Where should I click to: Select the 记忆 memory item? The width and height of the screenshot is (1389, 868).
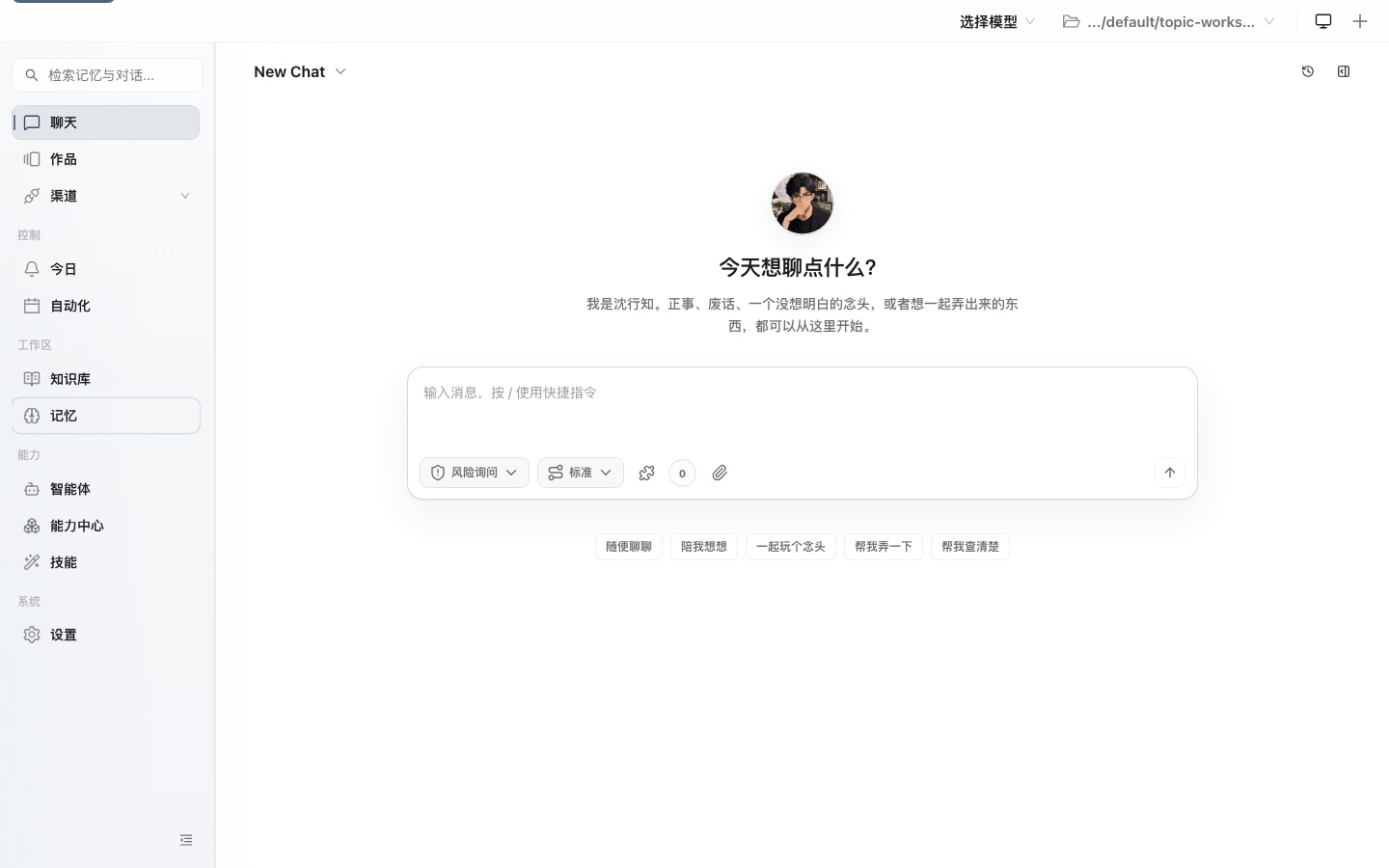tap(106, 416)
